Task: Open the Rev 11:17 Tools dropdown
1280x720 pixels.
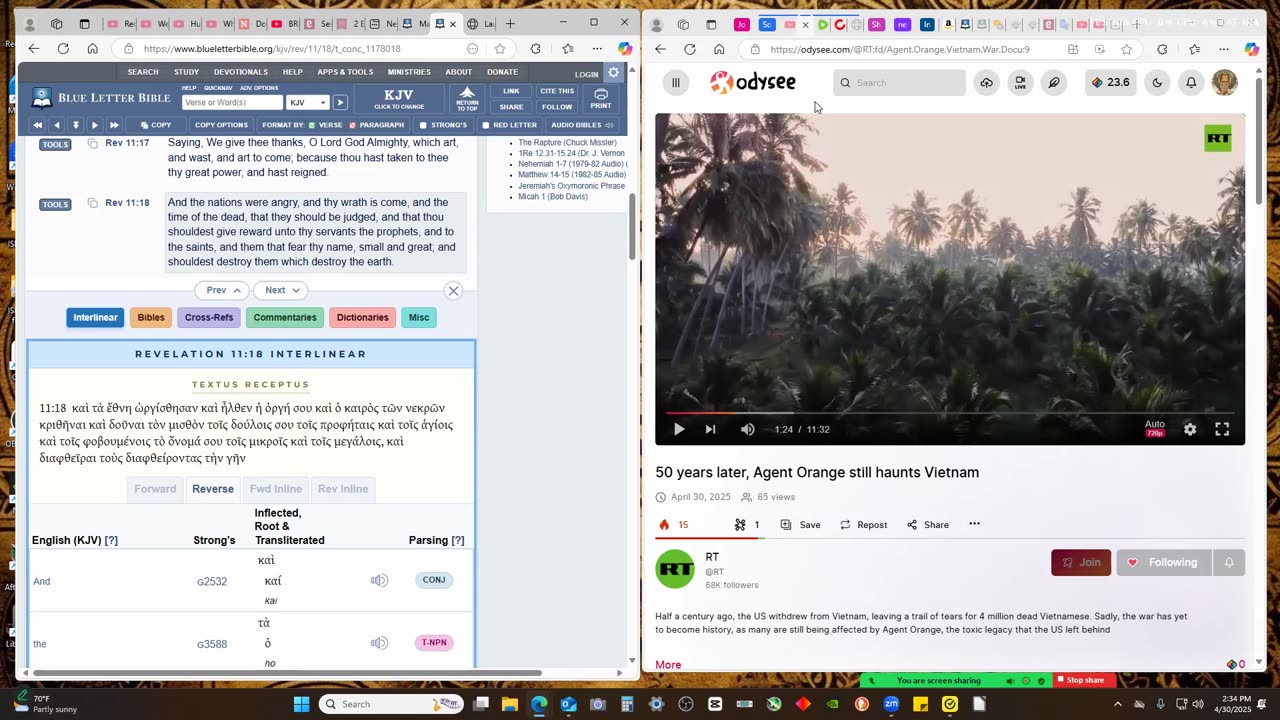Action: click(x=55, y=144)
